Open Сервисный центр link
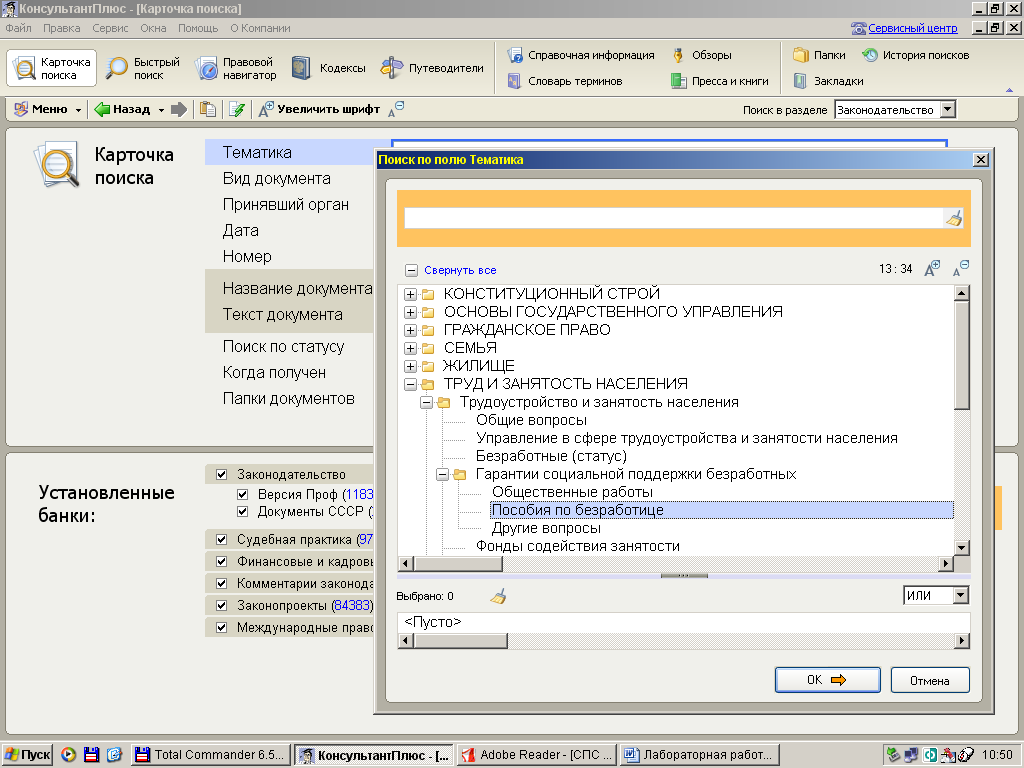This screenshot has width=1024, height=768. click(x=912, y=28)
